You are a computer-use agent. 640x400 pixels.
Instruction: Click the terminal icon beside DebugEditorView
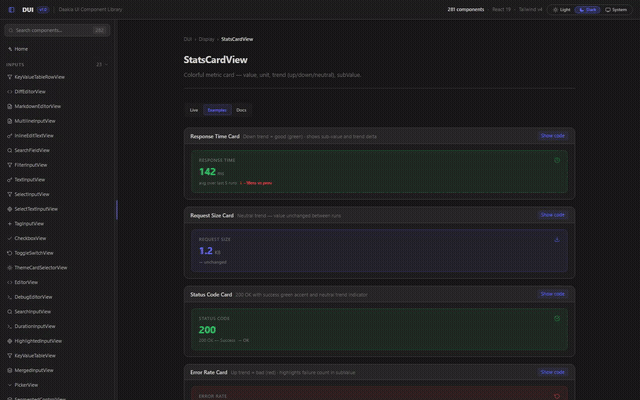point(9,297)
